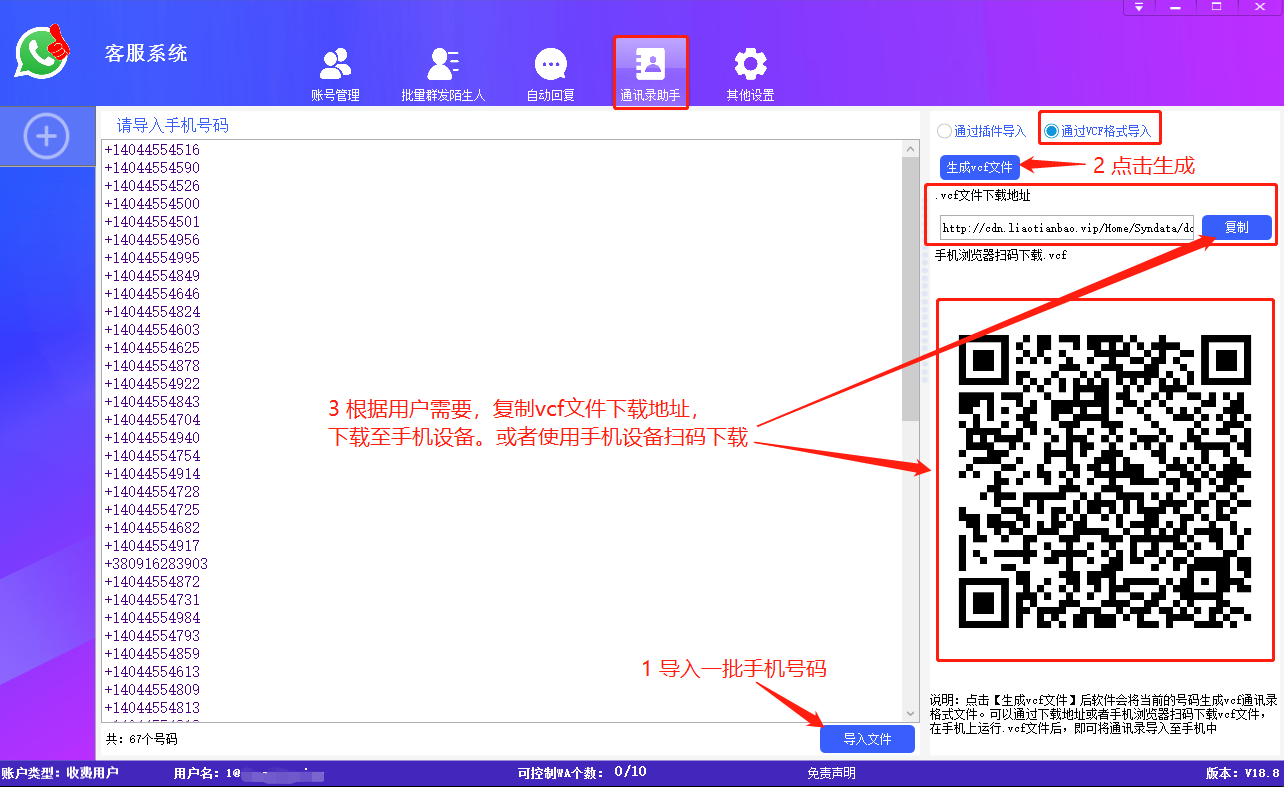Open the 自动回复 auto reply section

[551, 75]
